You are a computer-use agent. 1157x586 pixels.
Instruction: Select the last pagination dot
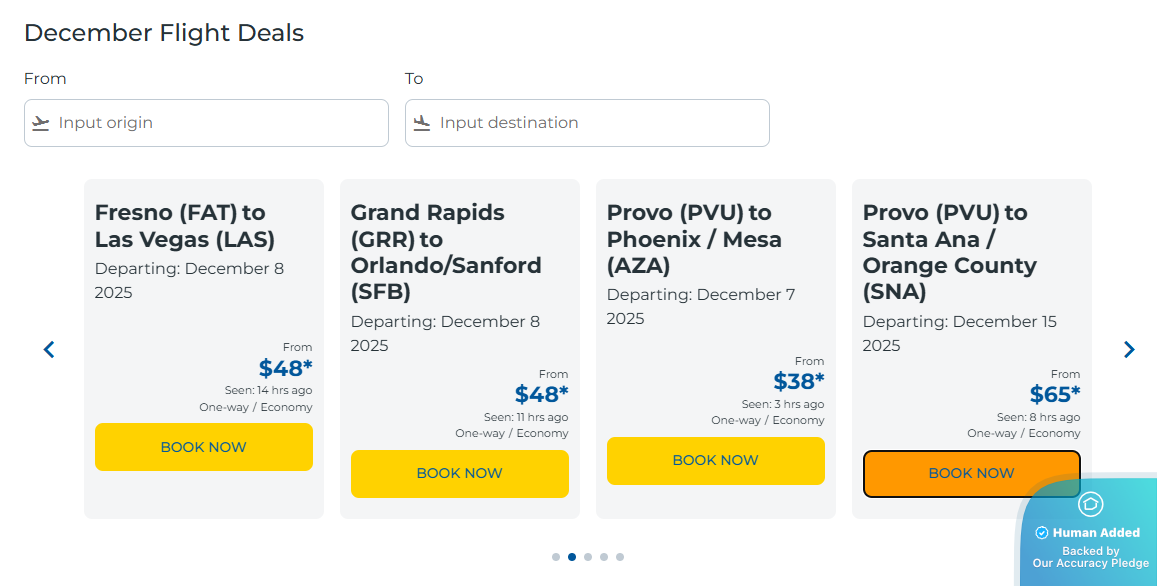[x=620, y=557]
